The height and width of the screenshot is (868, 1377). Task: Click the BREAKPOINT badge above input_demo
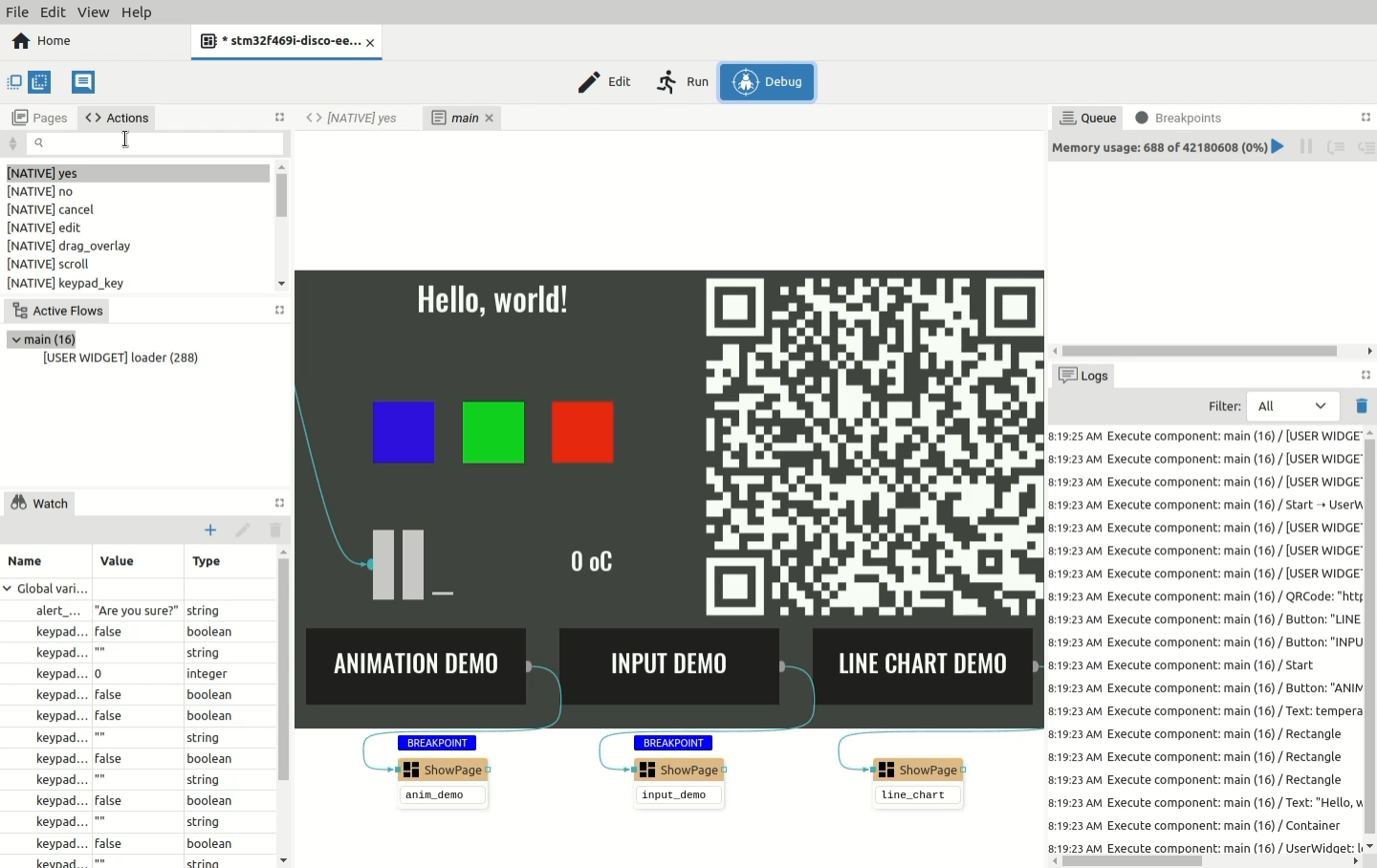674,743
